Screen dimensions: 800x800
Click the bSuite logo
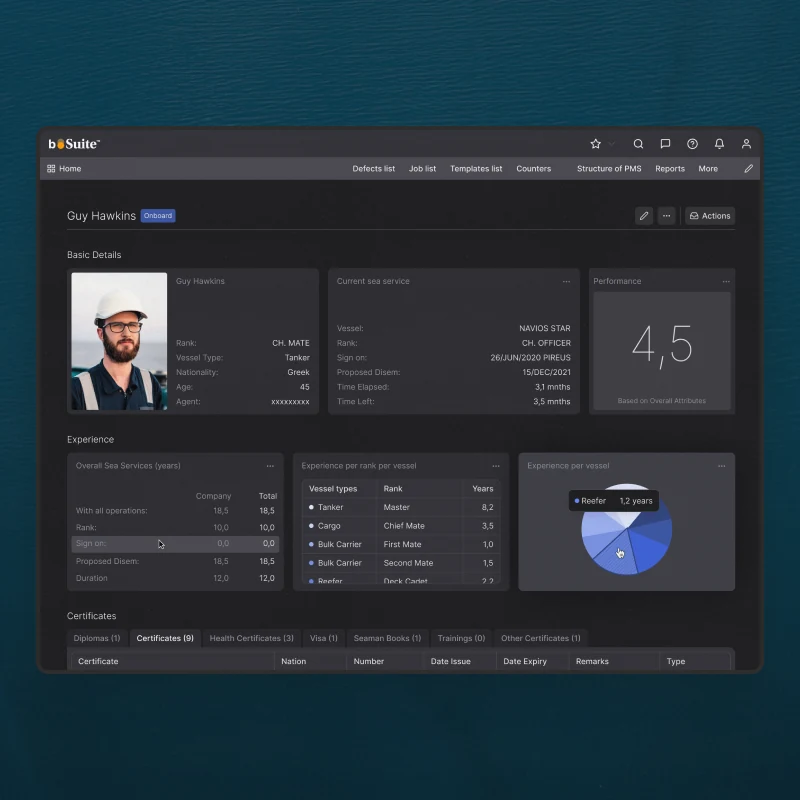click(74, 144)
